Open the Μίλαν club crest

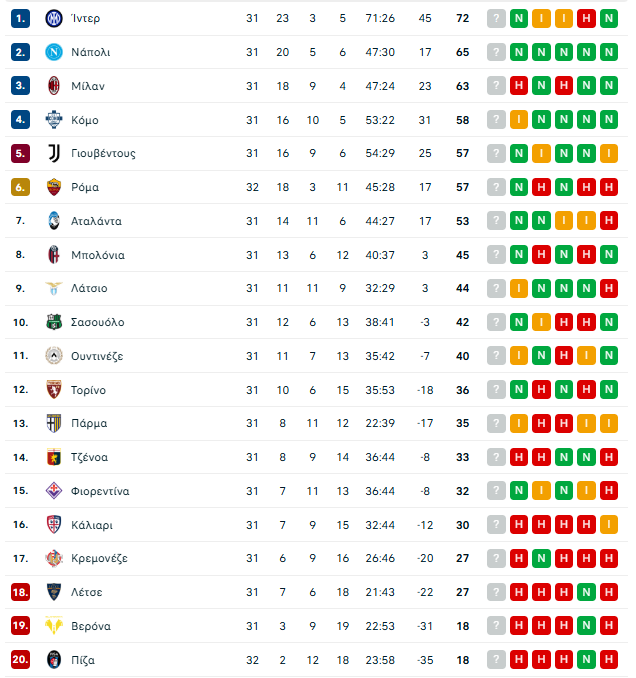pyautogui.click(x=54, y=86)
